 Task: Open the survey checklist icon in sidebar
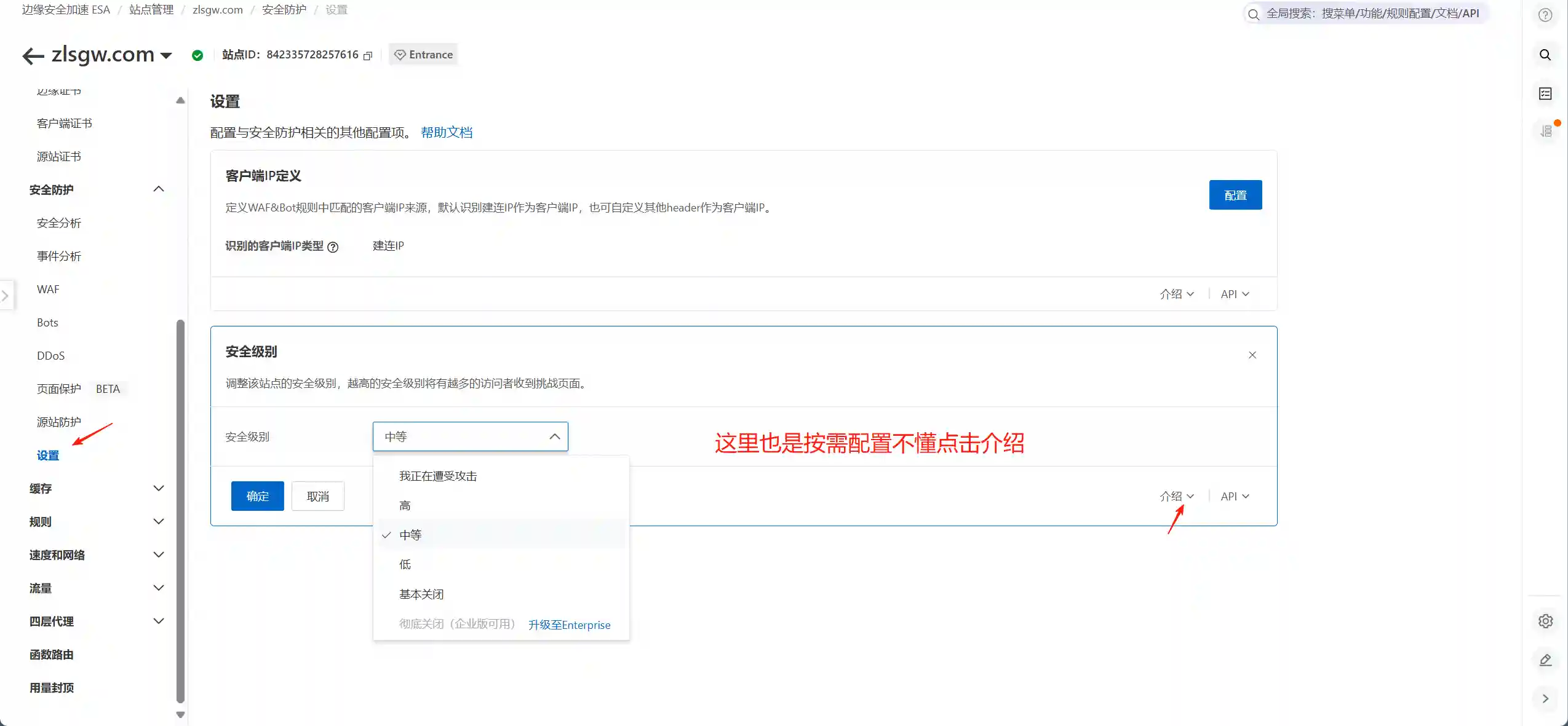coord(1545,93)
